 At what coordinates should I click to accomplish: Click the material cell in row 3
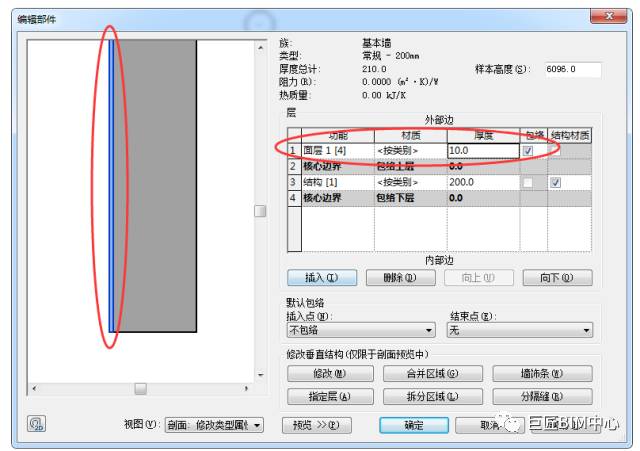point(411,182)
